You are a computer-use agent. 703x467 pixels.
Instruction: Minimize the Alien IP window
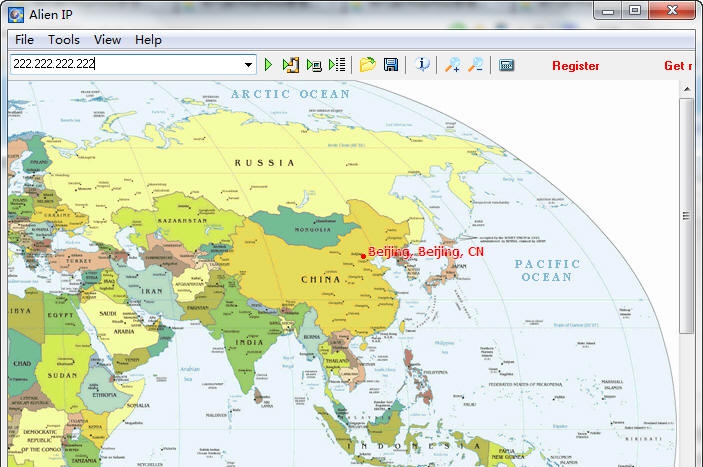(x=608, y=11)
